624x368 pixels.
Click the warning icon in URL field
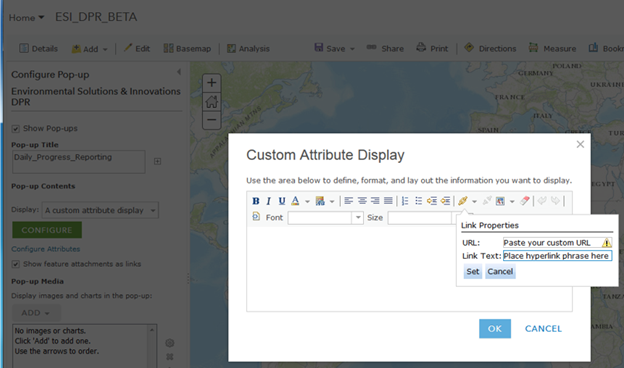[606, 243]
